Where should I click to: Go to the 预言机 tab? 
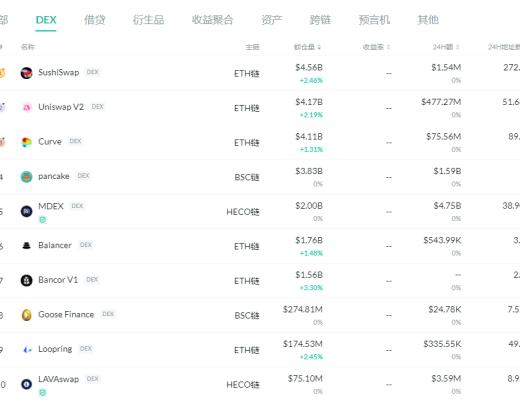(374, 20)
